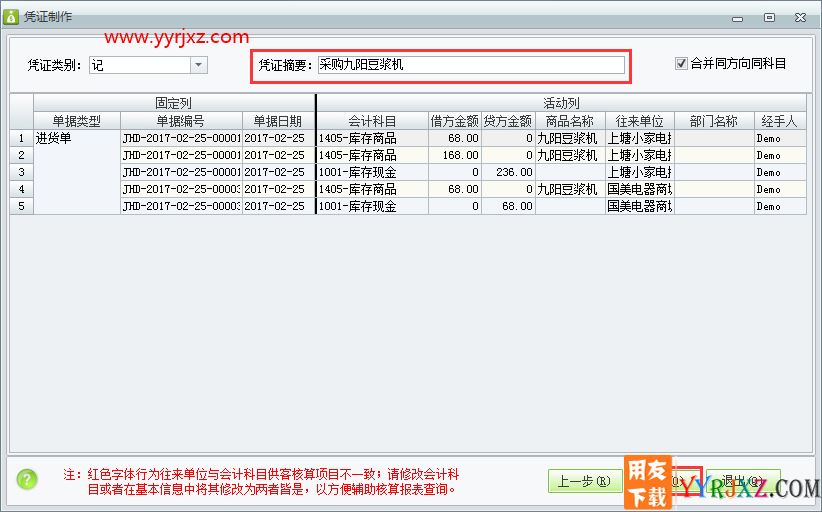Select row 3 header in the grid

[x=21, y=172]
